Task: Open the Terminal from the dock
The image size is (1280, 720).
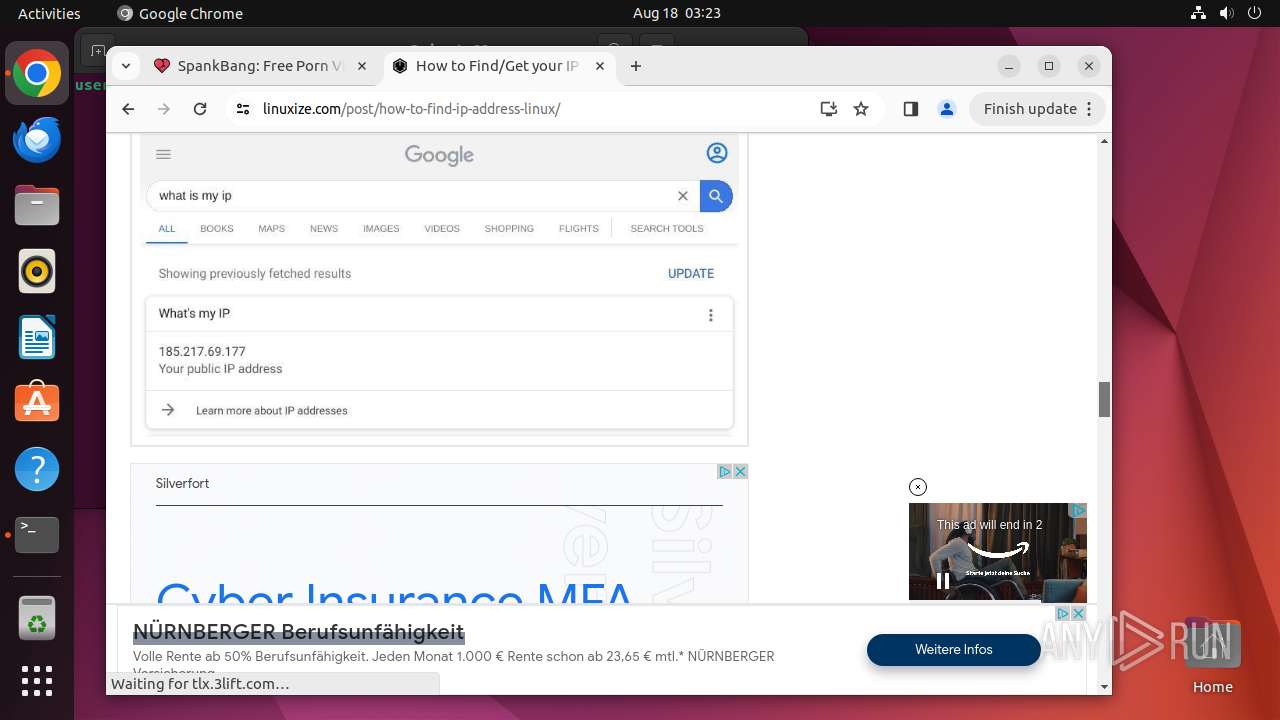Action: [x=37, y=535]
